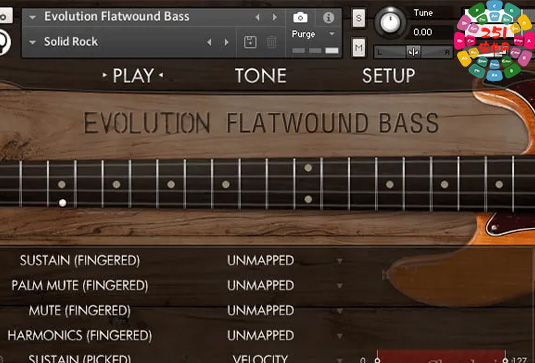Screen dimensions: 535x363
Task: Click the pan slider between L and R
Action: click(x=413, y=52)
